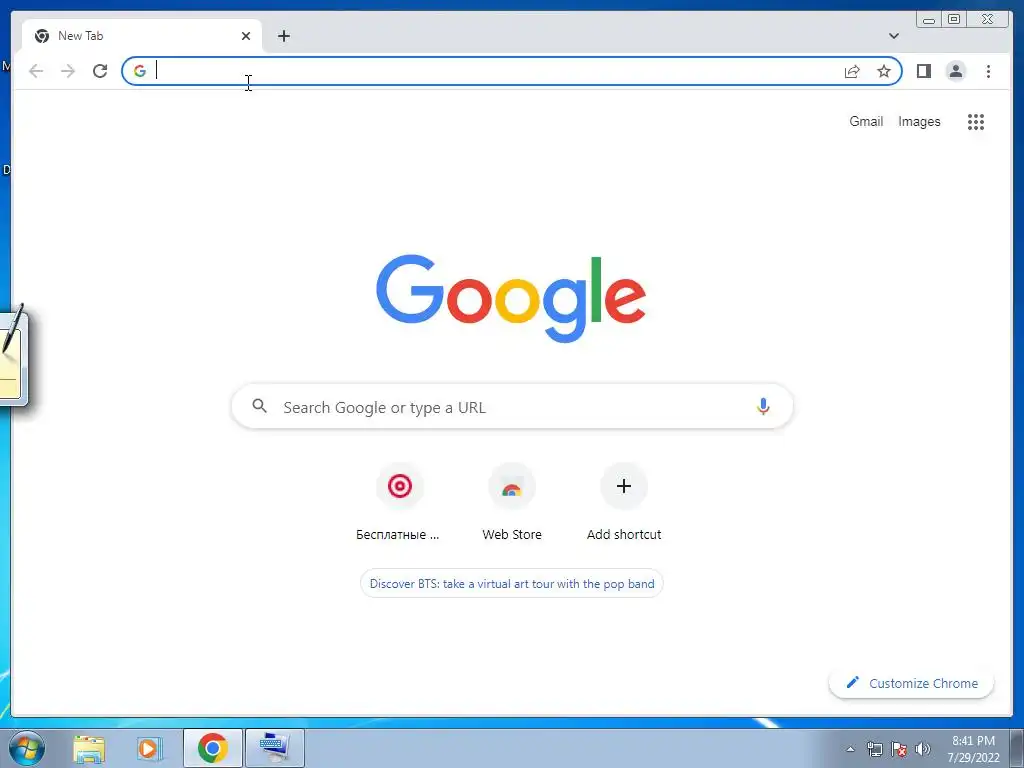
Task: Open the Windows Start menu
Action: coord(26,748)
